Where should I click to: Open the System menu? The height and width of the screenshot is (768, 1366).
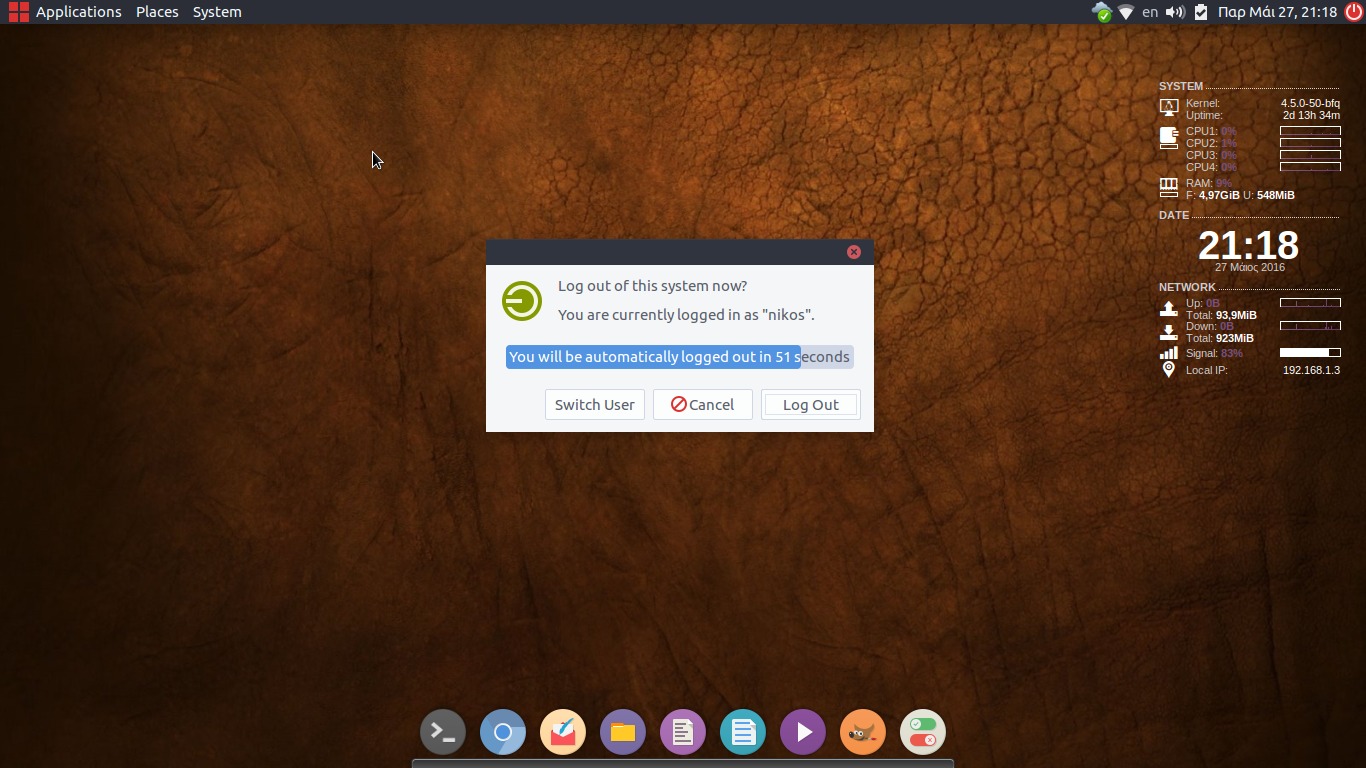tap(217, 12)
